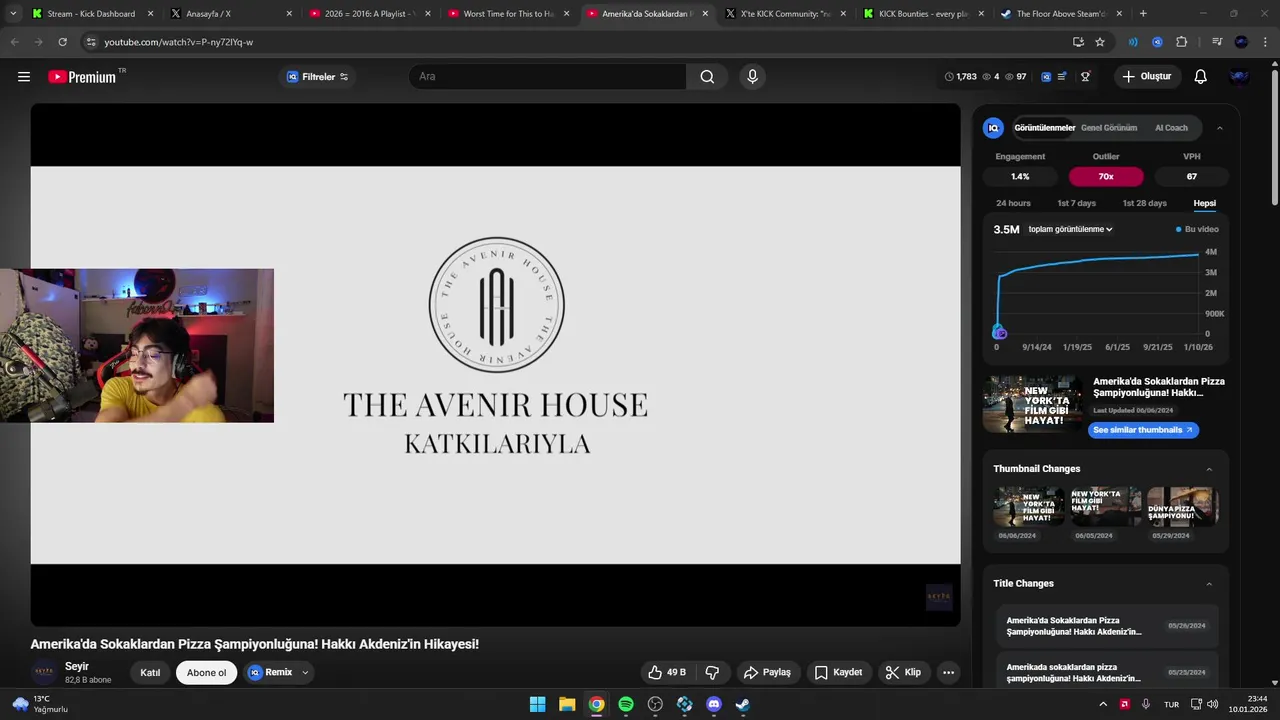
Task: Click the install app icon in address bar
Action: pos(1078,42)
